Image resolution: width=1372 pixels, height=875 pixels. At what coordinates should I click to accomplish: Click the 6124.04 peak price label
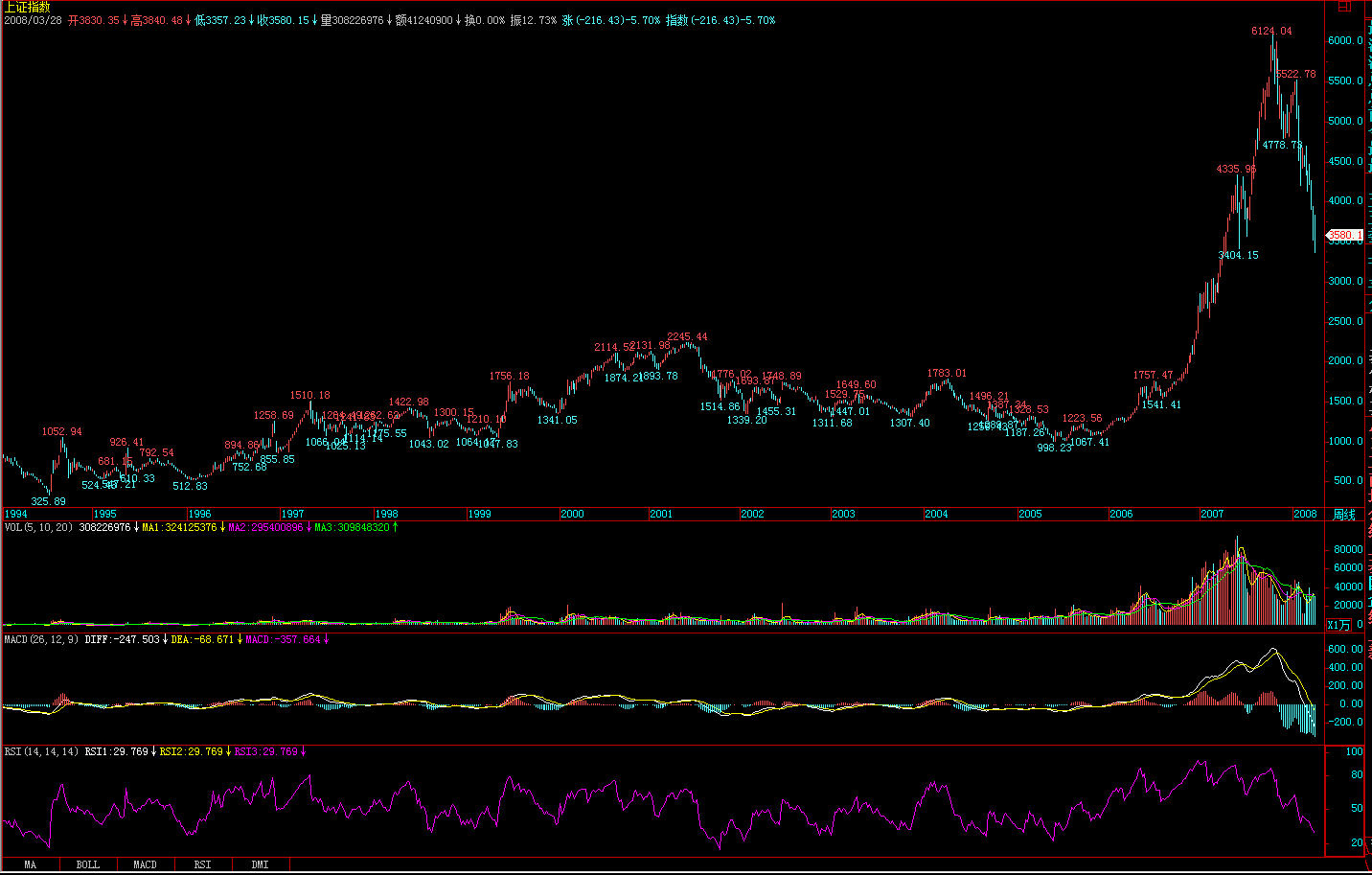[1271, 32]
